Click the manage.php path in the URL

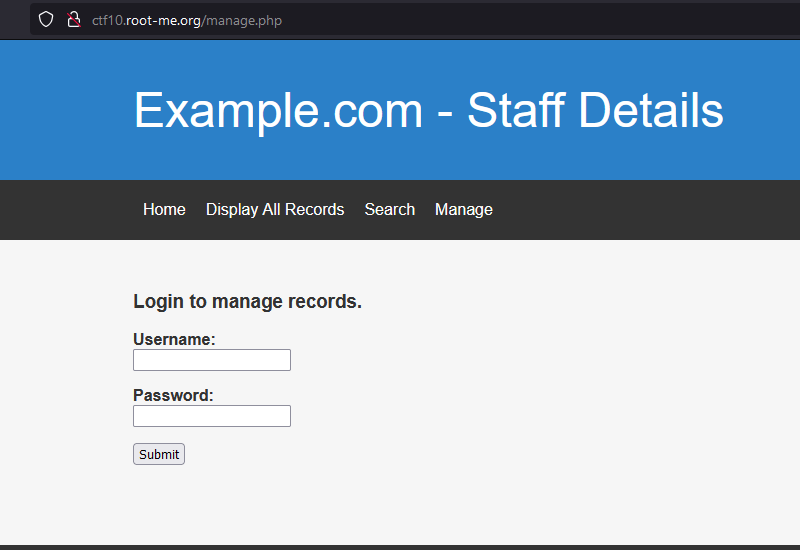pyautogui.click(x=243, y=20)
